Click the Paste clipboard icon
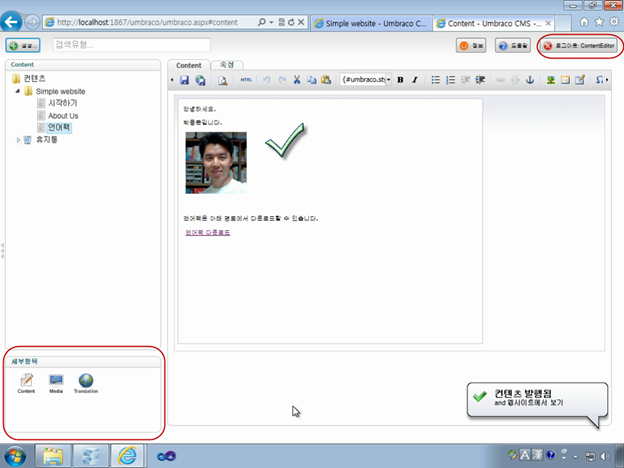 tap(326, 80)
